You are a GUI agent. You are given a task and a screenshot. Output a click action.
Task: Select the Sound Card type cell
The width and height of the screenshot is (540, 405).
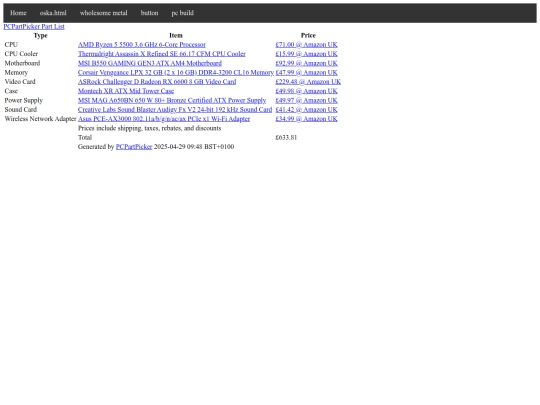tap(21, 110)
